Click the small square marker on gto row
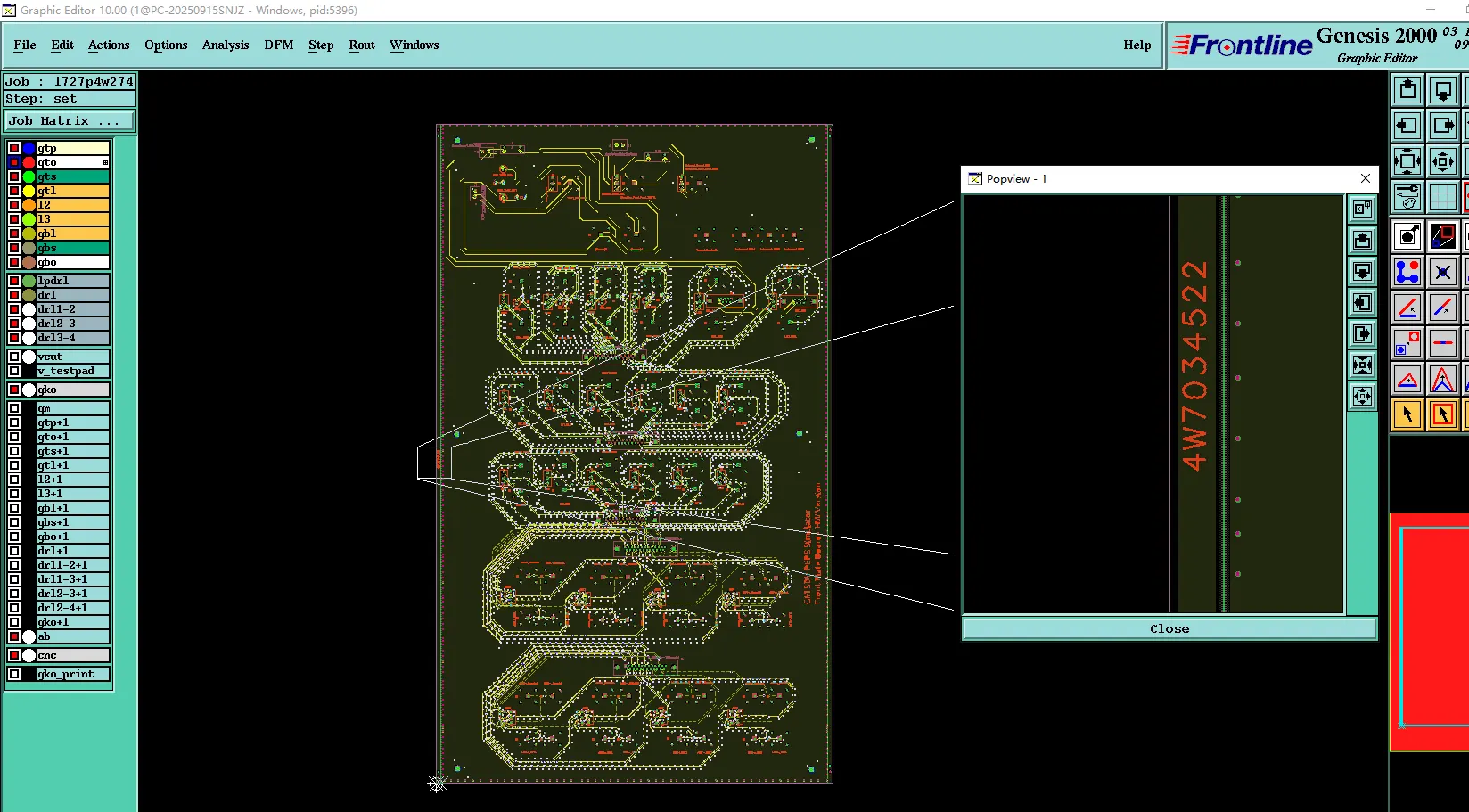Image resolution: width=1469 pixels, height=812 pixels. [x=105, y=162]
